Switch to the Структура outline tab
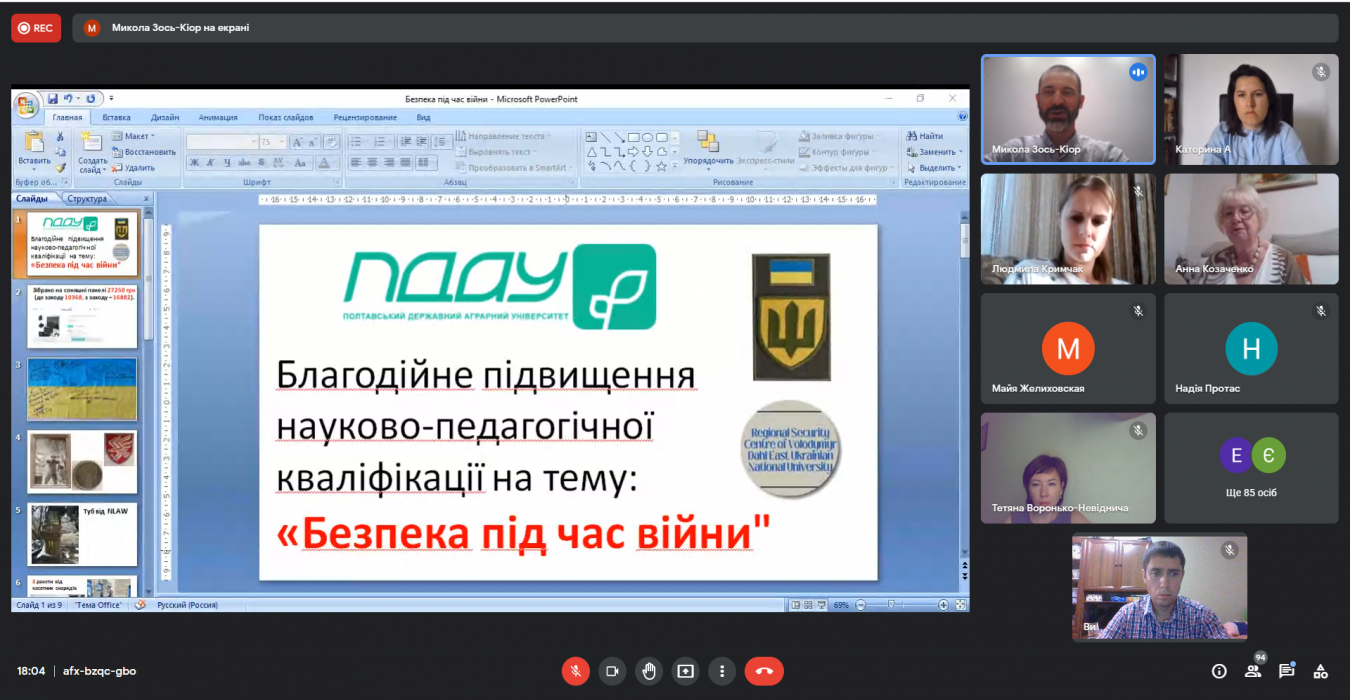This screenshot has height=700, width=1350. point(88,199)
